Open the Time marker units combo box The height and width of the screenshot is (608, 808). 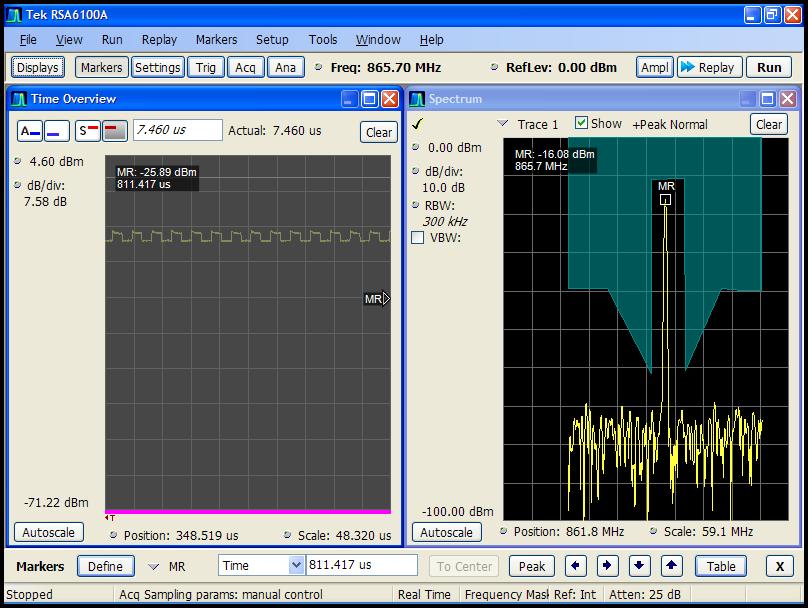point(295,566)
